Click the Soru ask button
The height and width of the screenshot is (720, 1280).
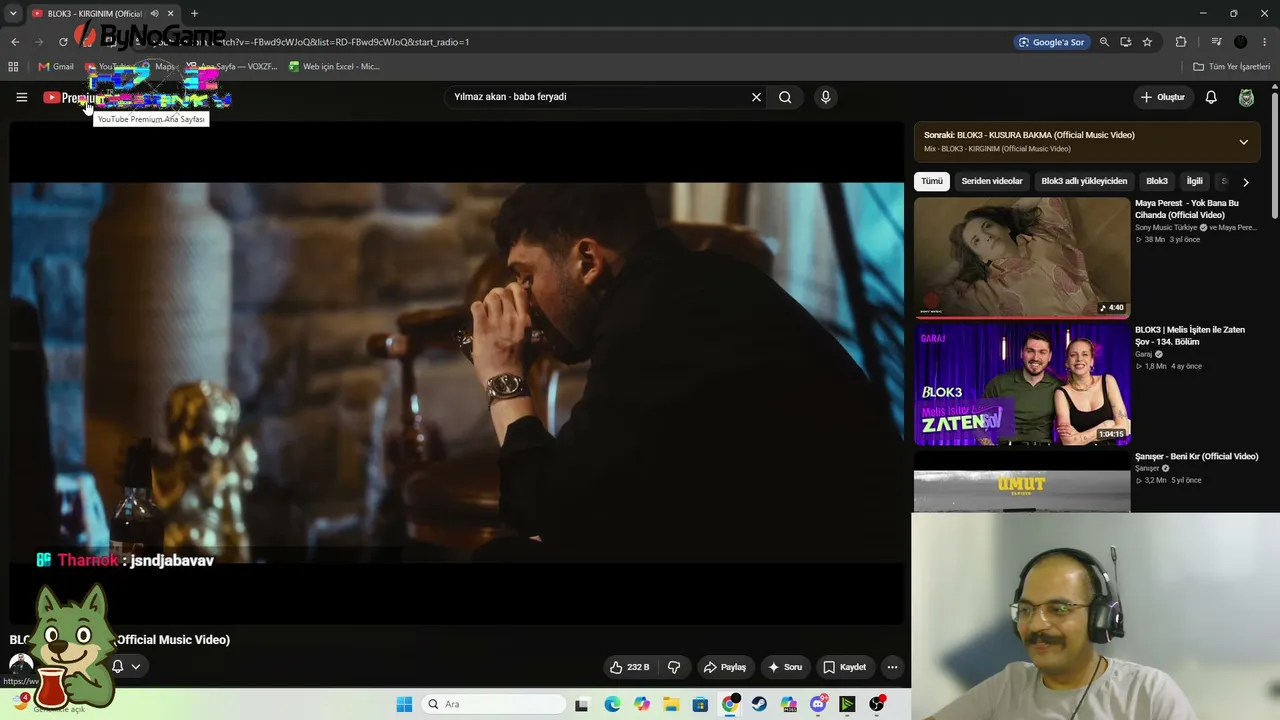pyautogui.click(x=785, y=667)
